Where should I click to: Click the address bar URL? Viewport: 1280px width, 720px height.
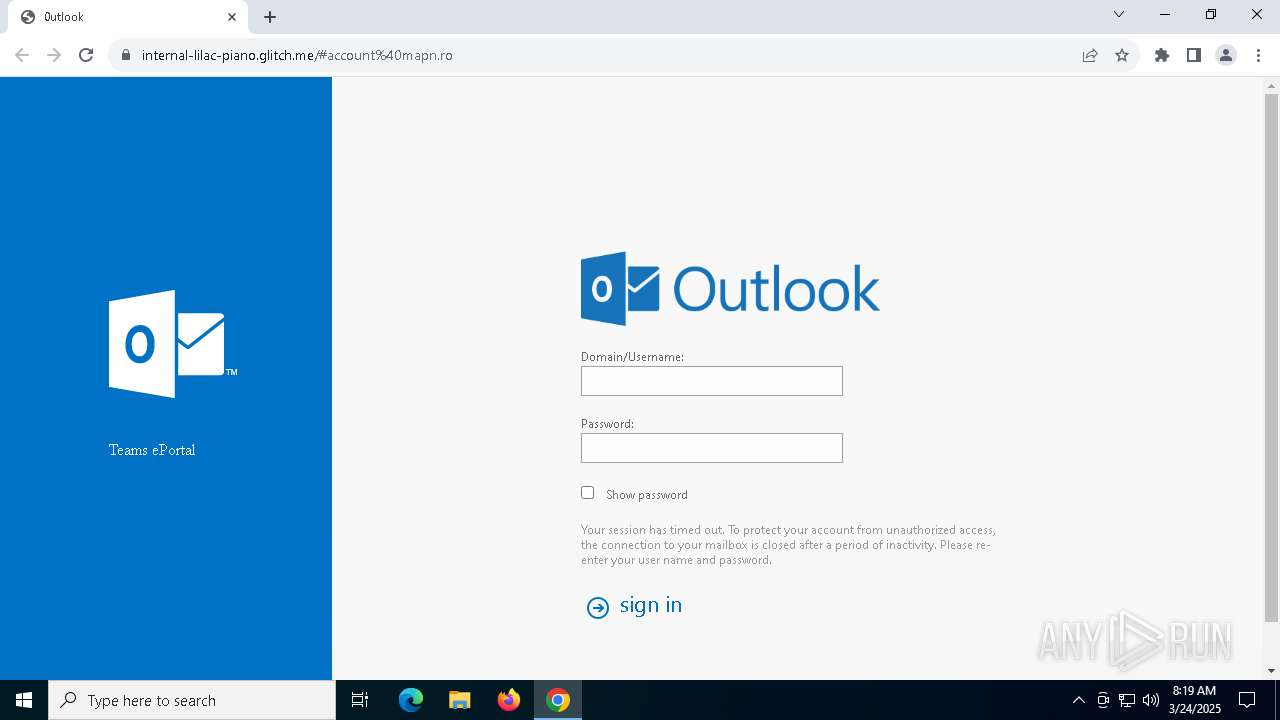(297, 55)
